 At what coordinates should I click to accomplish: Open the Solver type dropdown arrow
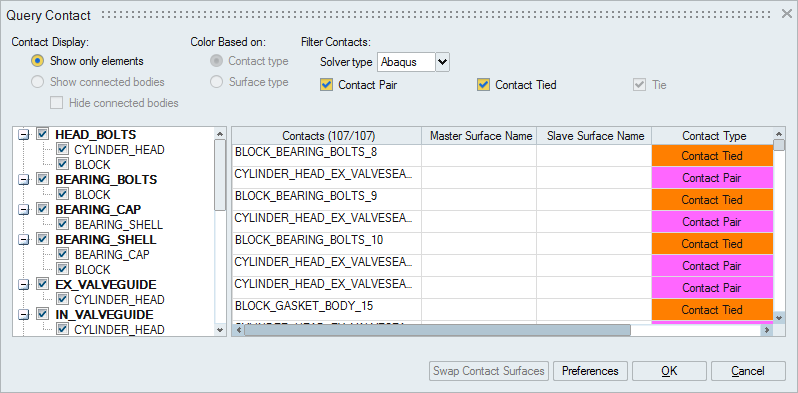443,62
